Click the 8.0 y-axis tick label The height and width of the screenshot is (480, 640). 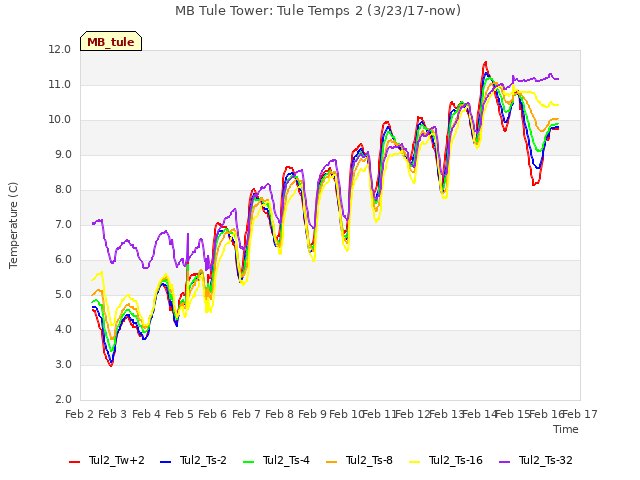point(62,190)
